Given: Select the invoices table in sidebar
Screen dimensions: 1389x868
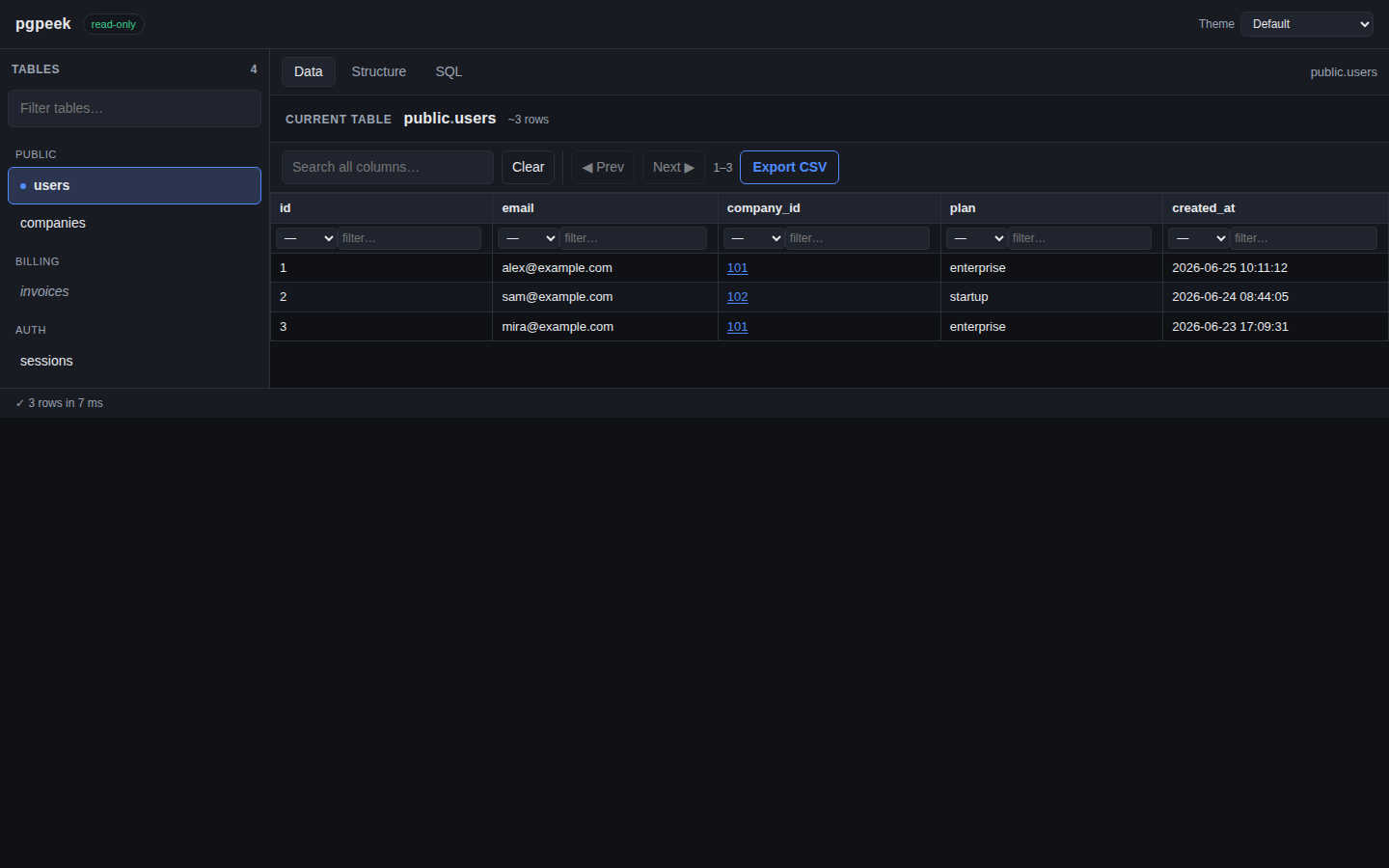Looking at the screenshot, I should 134,291.
